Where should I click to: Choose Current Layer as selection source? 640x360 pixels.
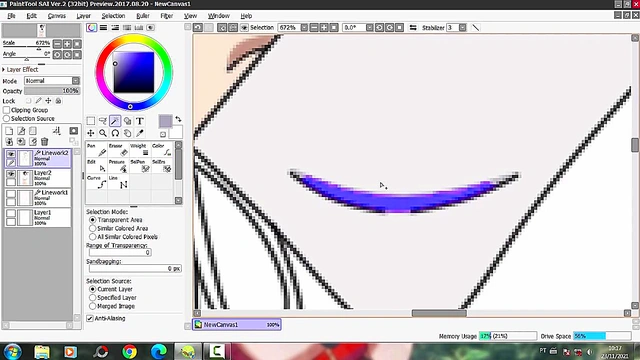[93, 289]
